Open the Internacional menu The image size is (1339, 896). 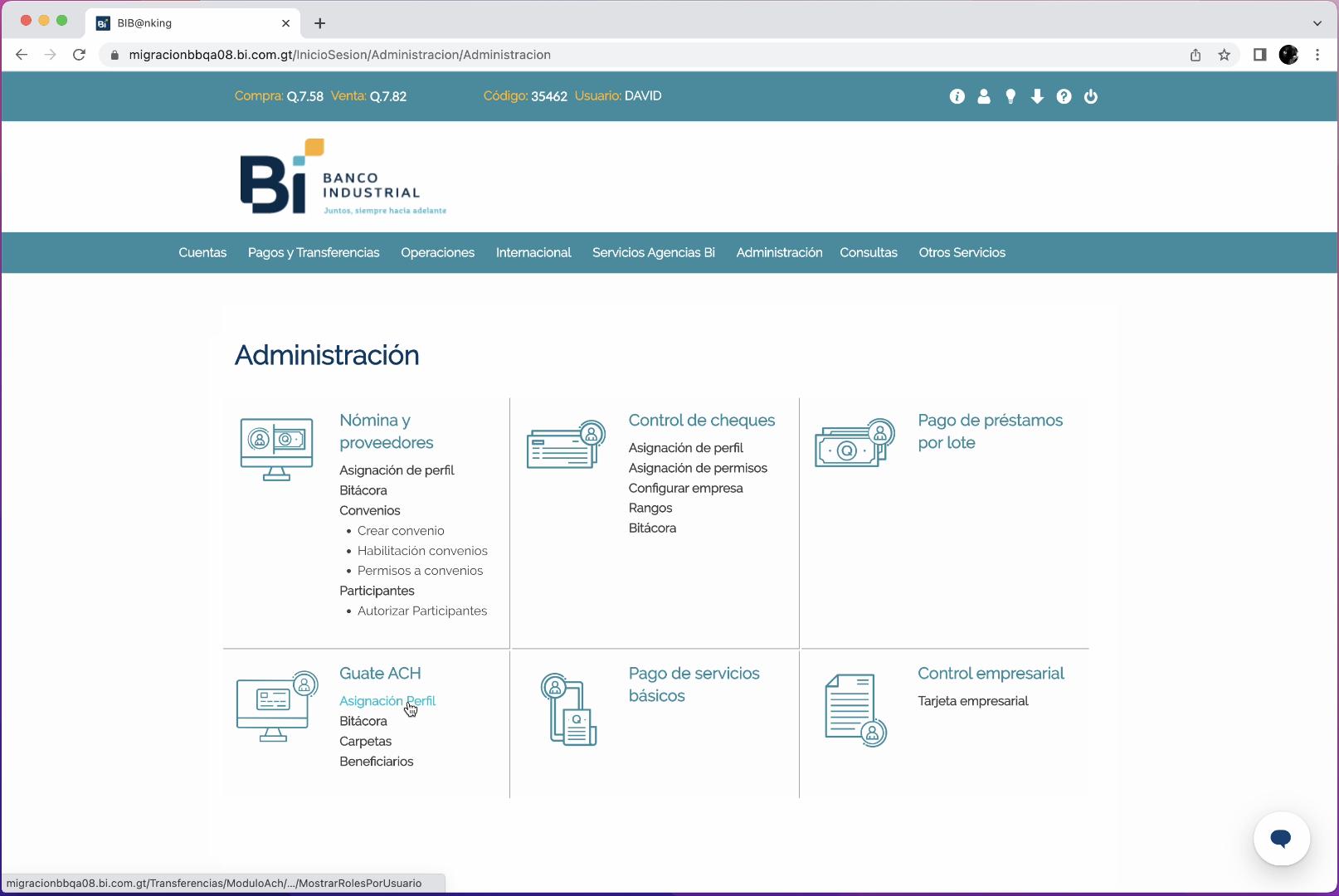tap(533, 253)
